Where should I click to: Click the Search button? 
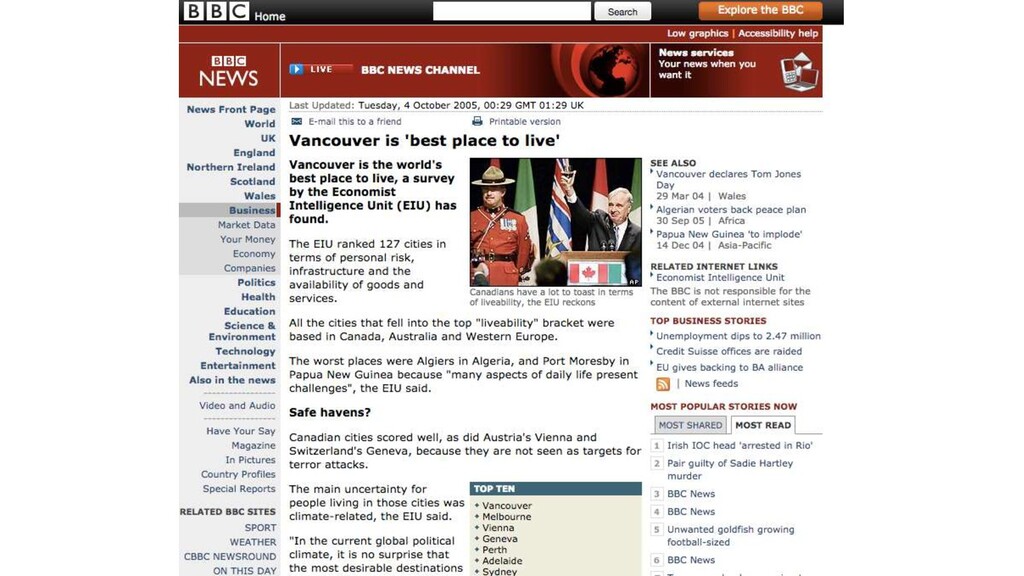(x=622, y=12)
